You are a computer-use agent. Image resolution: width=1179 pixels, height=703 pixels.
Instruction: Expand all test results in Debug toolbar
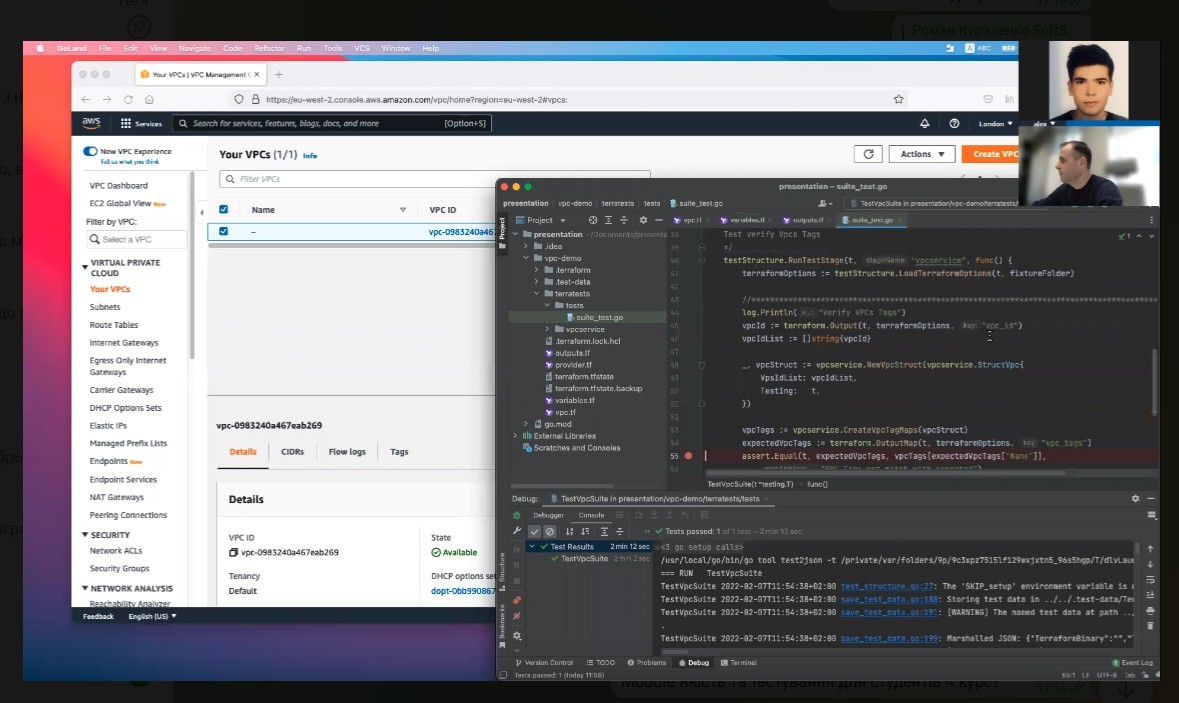pos(604,532)
